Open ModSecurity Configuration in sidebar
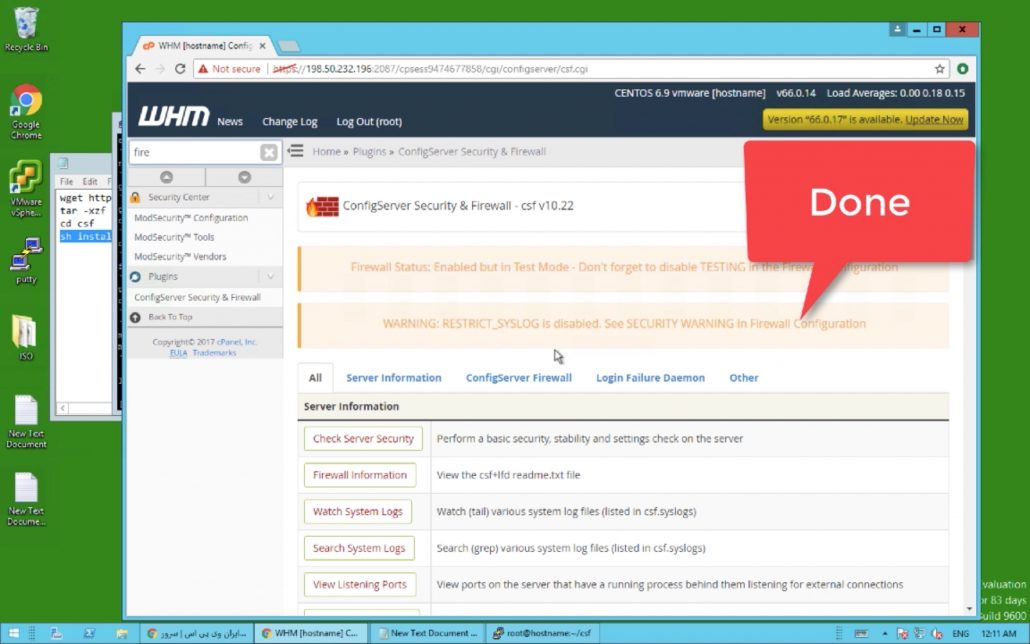 point(191,218)
